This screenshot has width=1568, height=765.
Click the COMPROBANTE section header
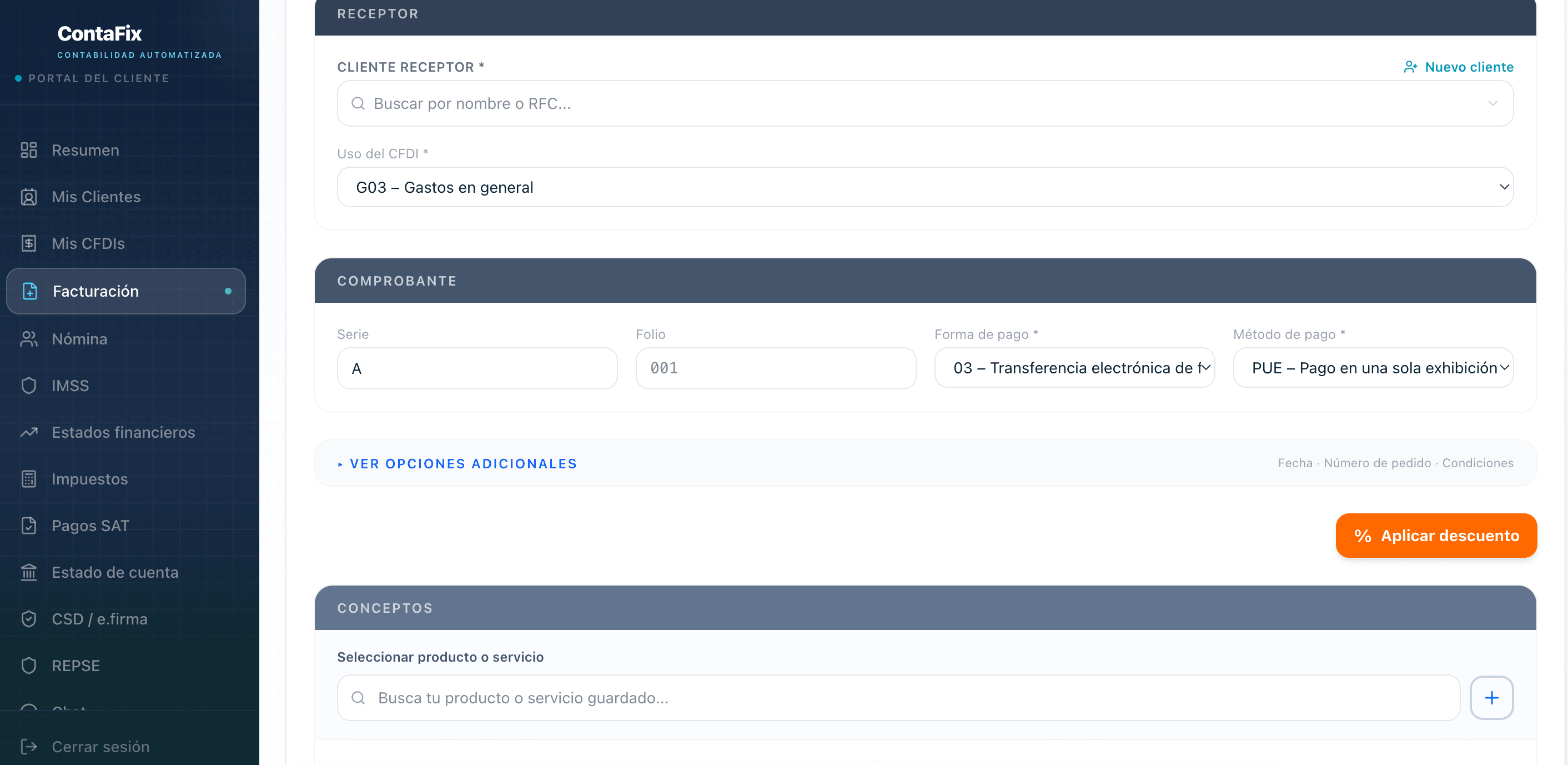pos(925,281)
